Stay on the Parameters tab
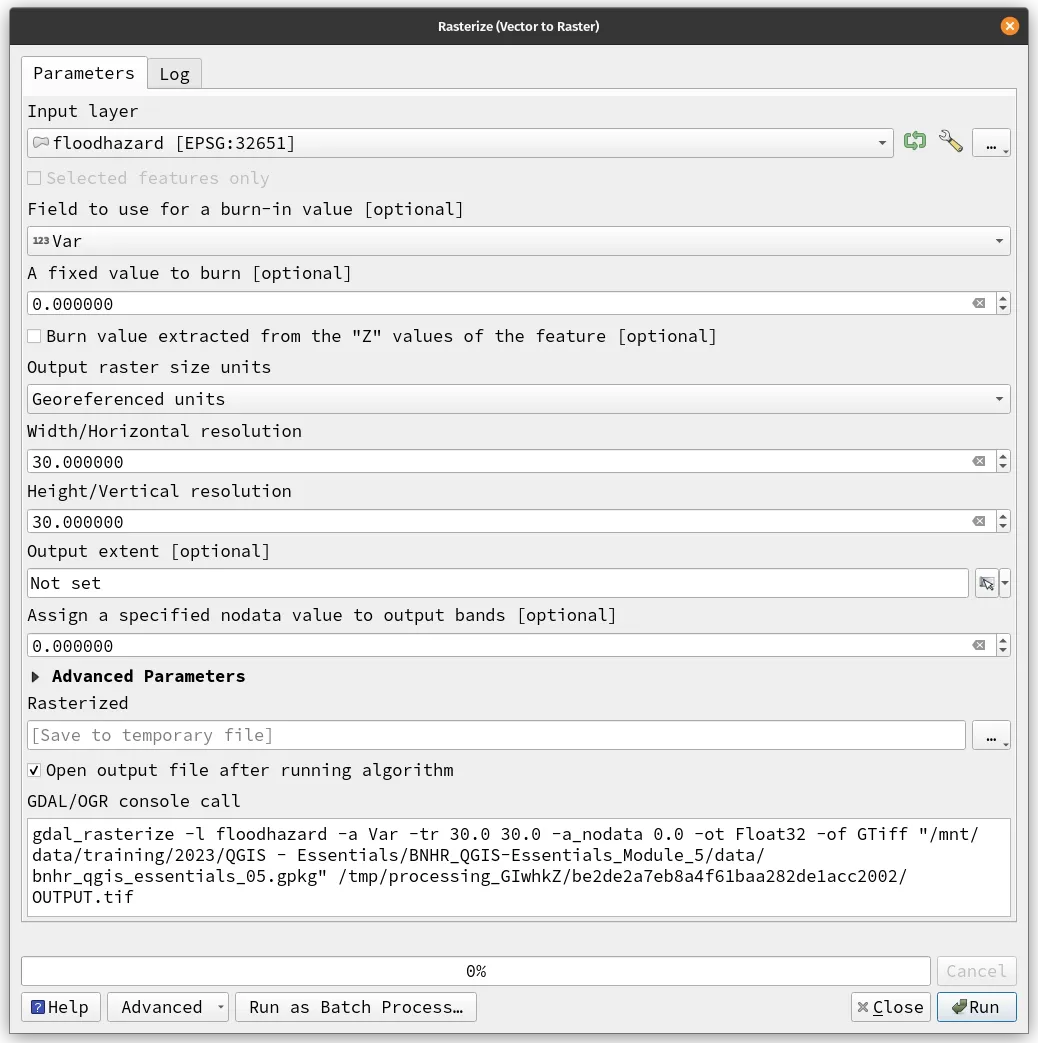Screen dimensions: 1038x1043 tap(84, 73)
